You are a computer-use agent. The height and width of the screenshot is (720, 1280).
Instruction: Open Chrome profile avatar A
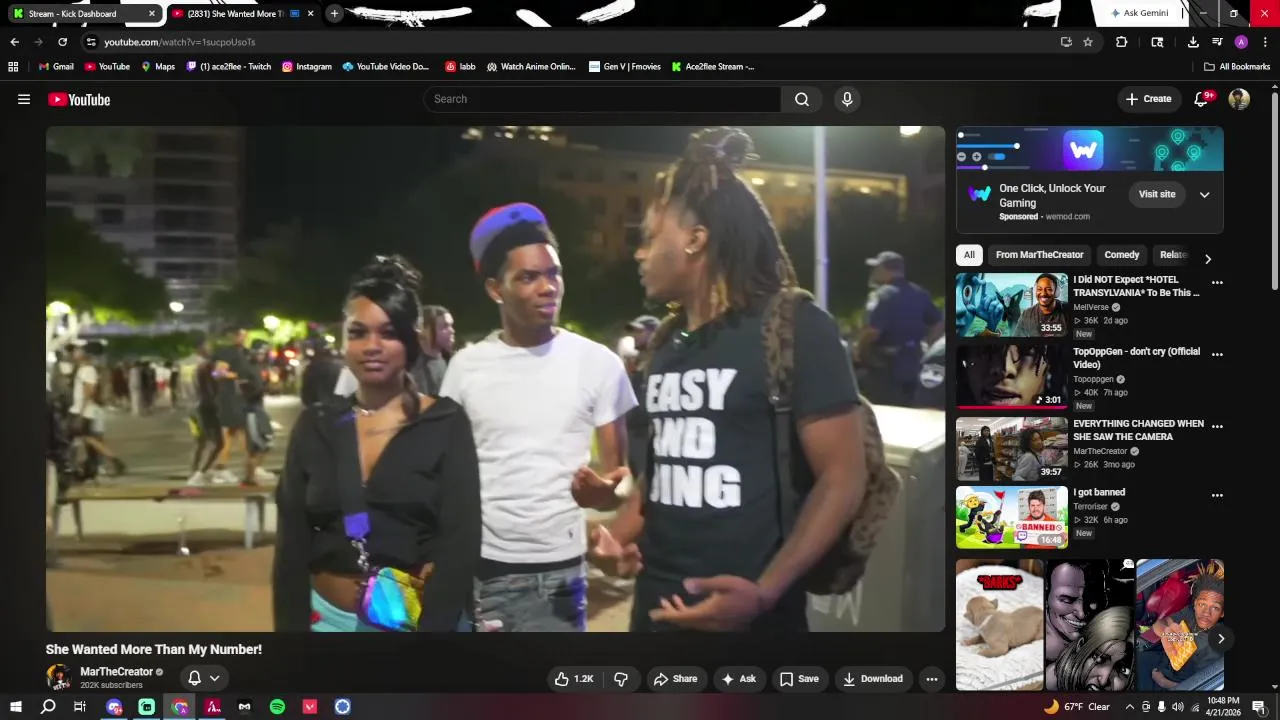(x=1241, y=42)
